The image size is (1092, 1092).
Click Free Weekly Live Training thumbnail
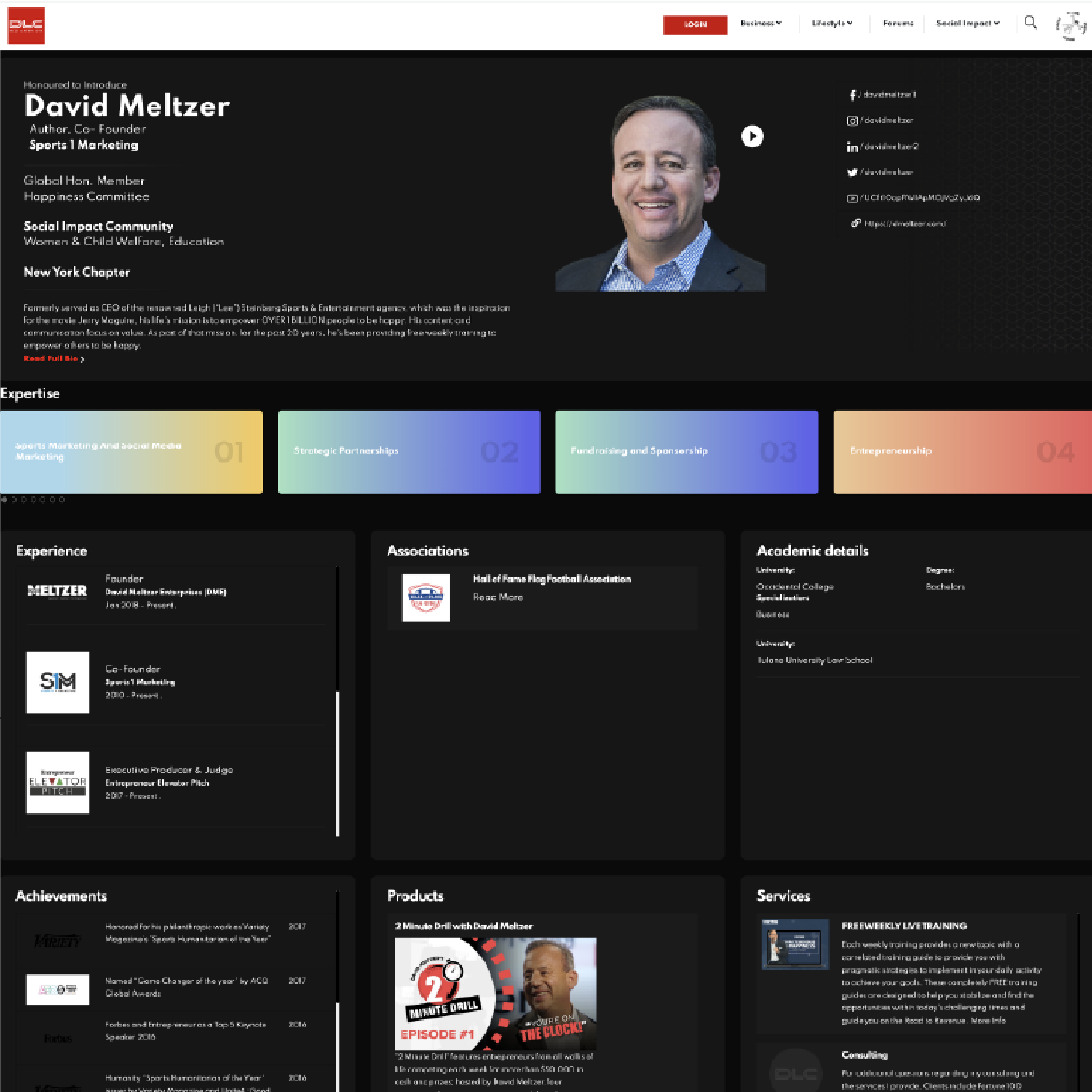[x=796, y=944]
